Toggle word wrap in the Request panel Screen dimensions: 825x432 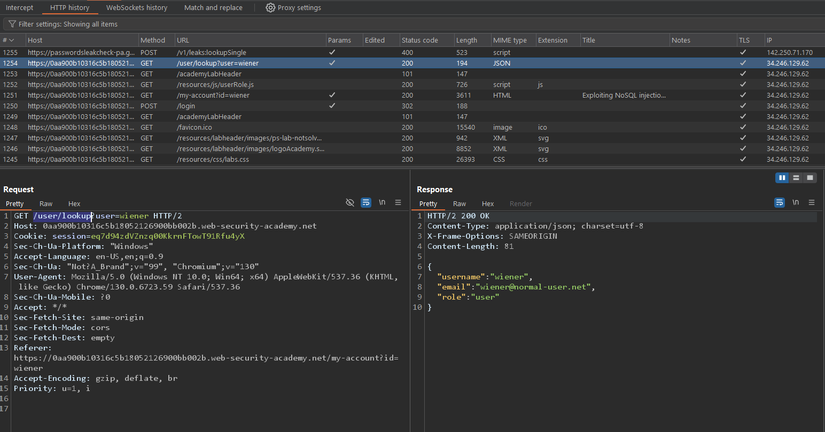click(x=366, y=203)
